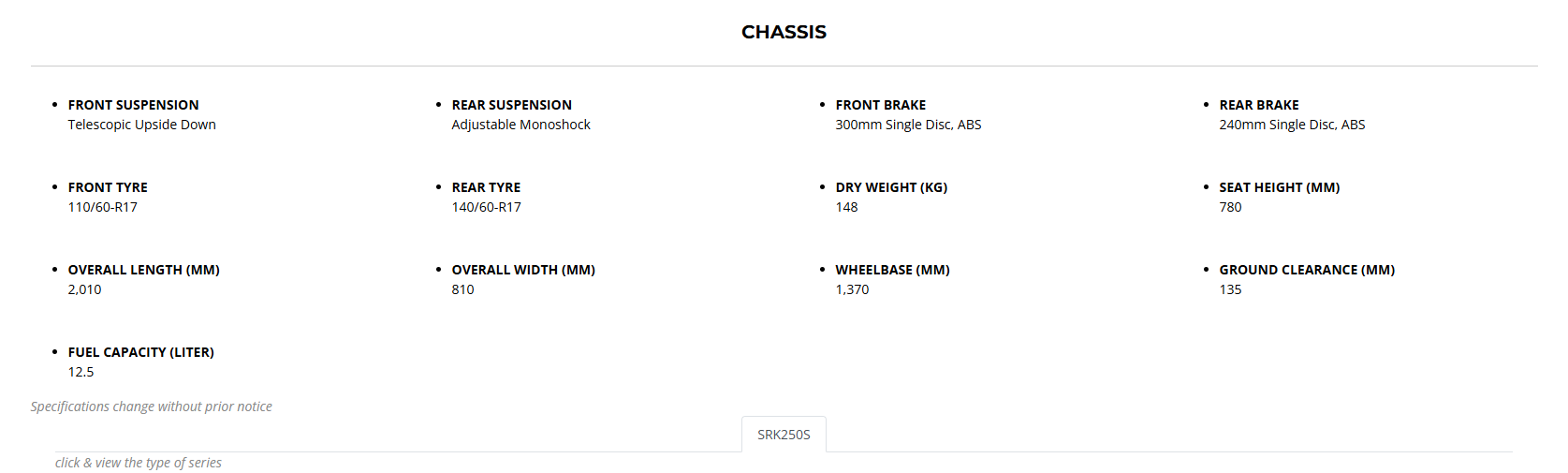Click the Overall Length (MM) label
This screenshot has height=473, width=1568.
pyautogui.click(x=143, y=270)
